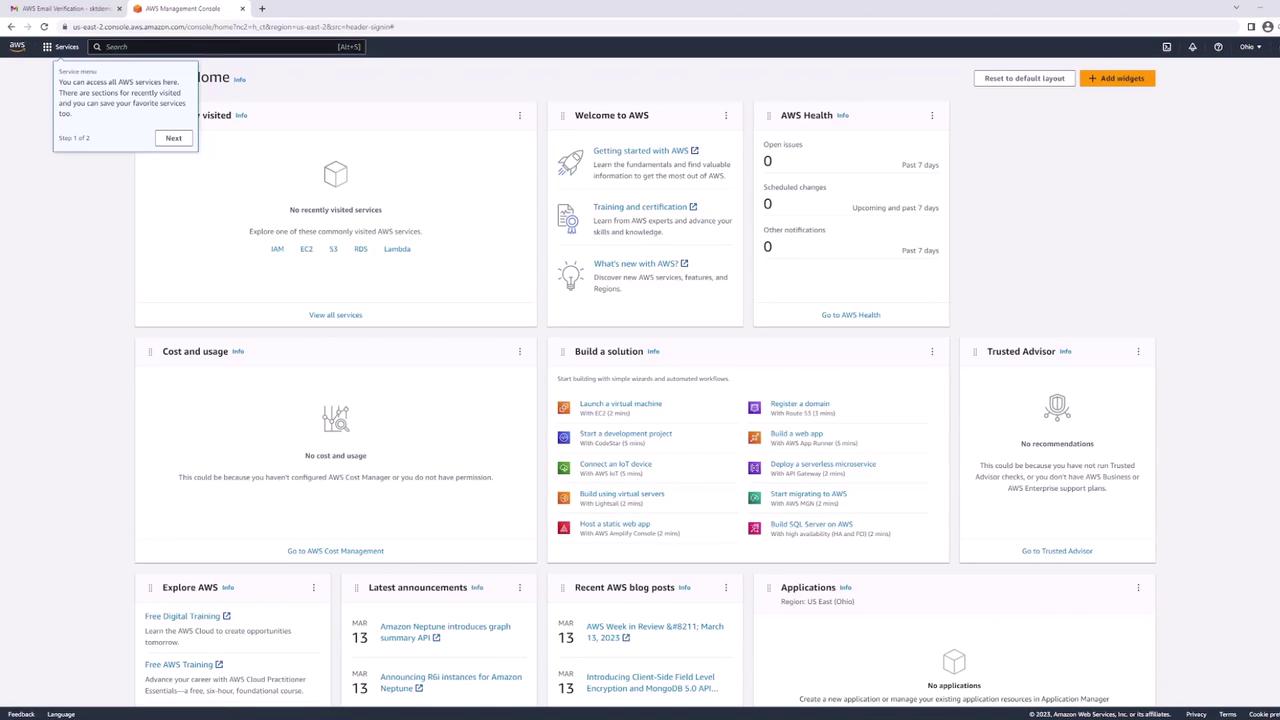Open the Services grid menu

[x=47, y=47]
